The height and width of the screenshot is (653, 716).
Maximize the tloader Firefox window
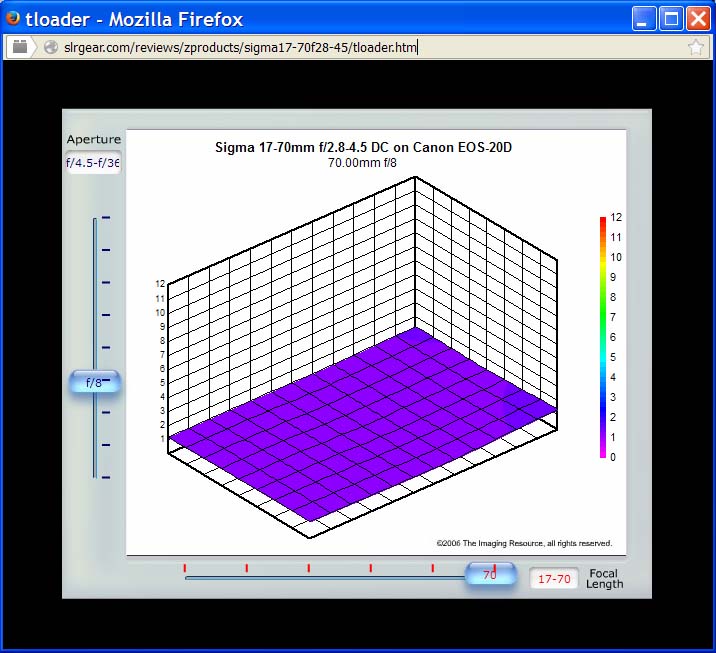(x=671, y=19)
